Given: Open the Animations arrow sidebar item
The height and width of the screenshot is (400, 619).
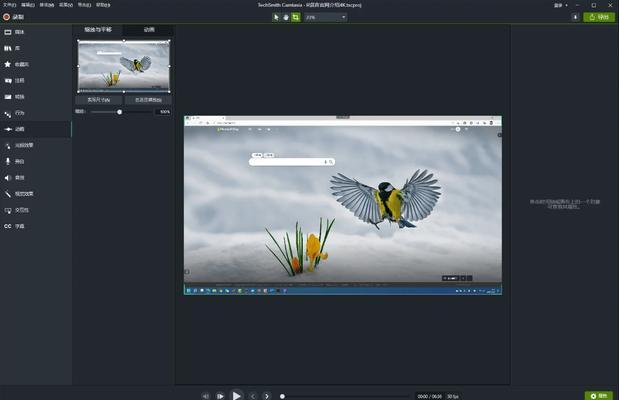Looking at the screenshot, I should point(36,129).
